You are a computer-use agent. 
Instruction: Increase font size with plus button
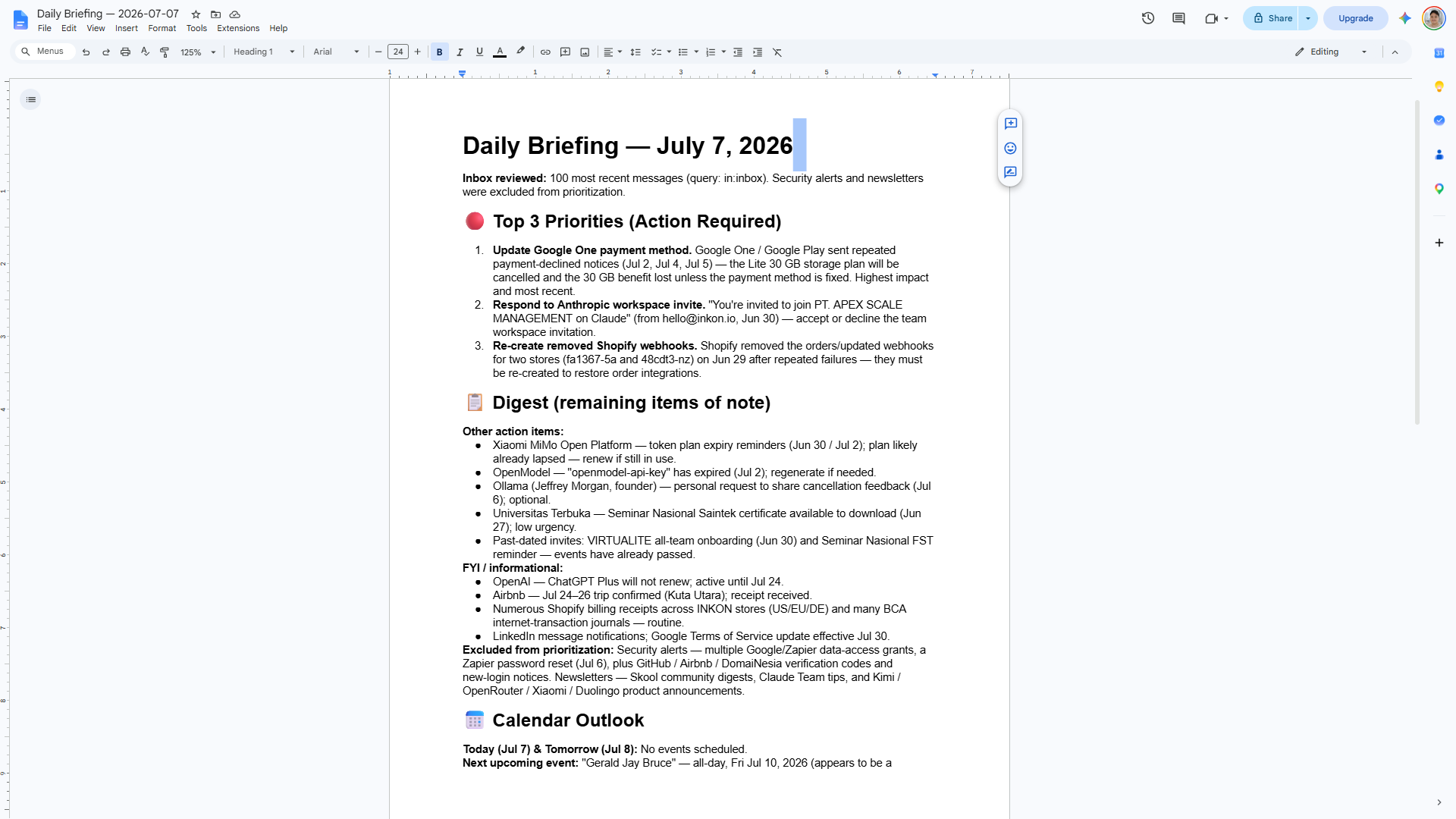coord(417,52)
